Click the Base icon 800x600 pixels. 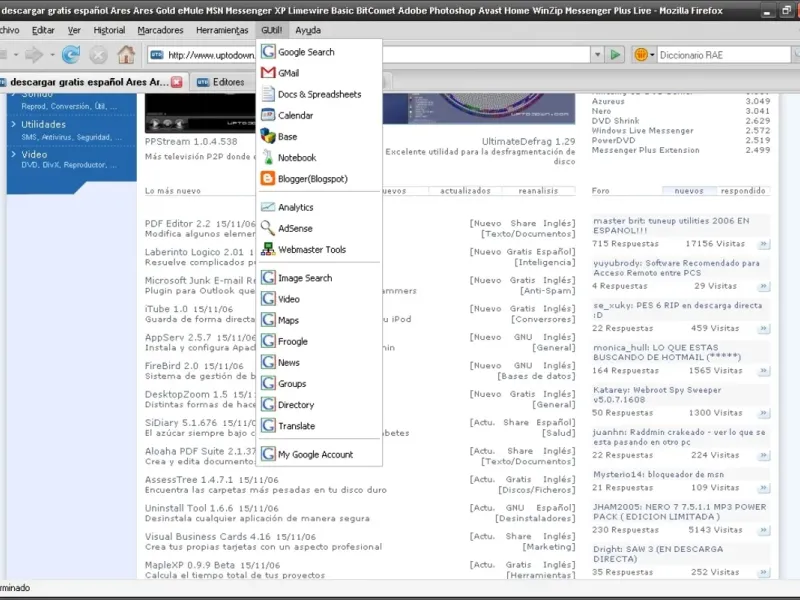tap(268, 136)
